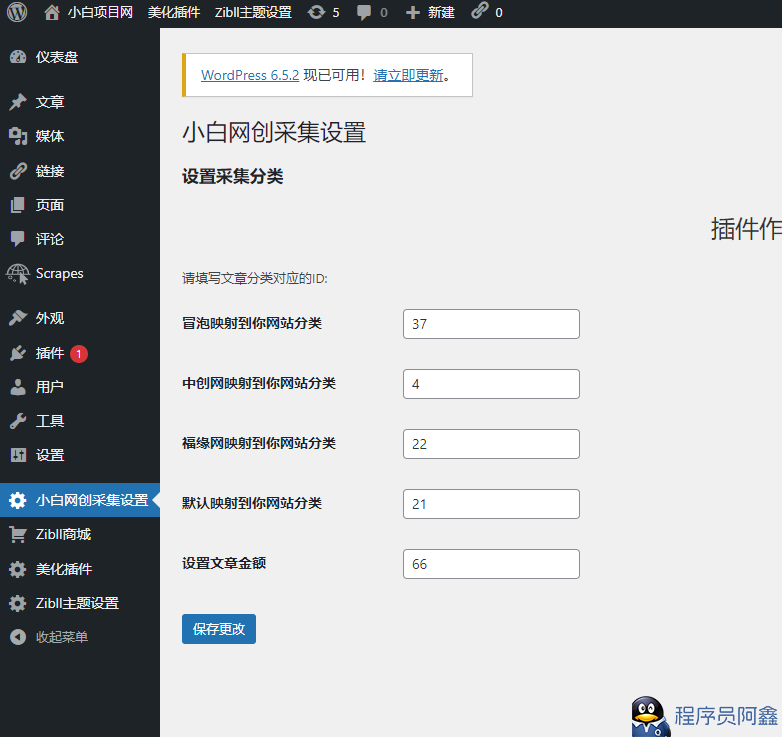Click the 设置文章金额 label
Image resolution: width=782 pixels, height=737 pixels.
[224, 563]
